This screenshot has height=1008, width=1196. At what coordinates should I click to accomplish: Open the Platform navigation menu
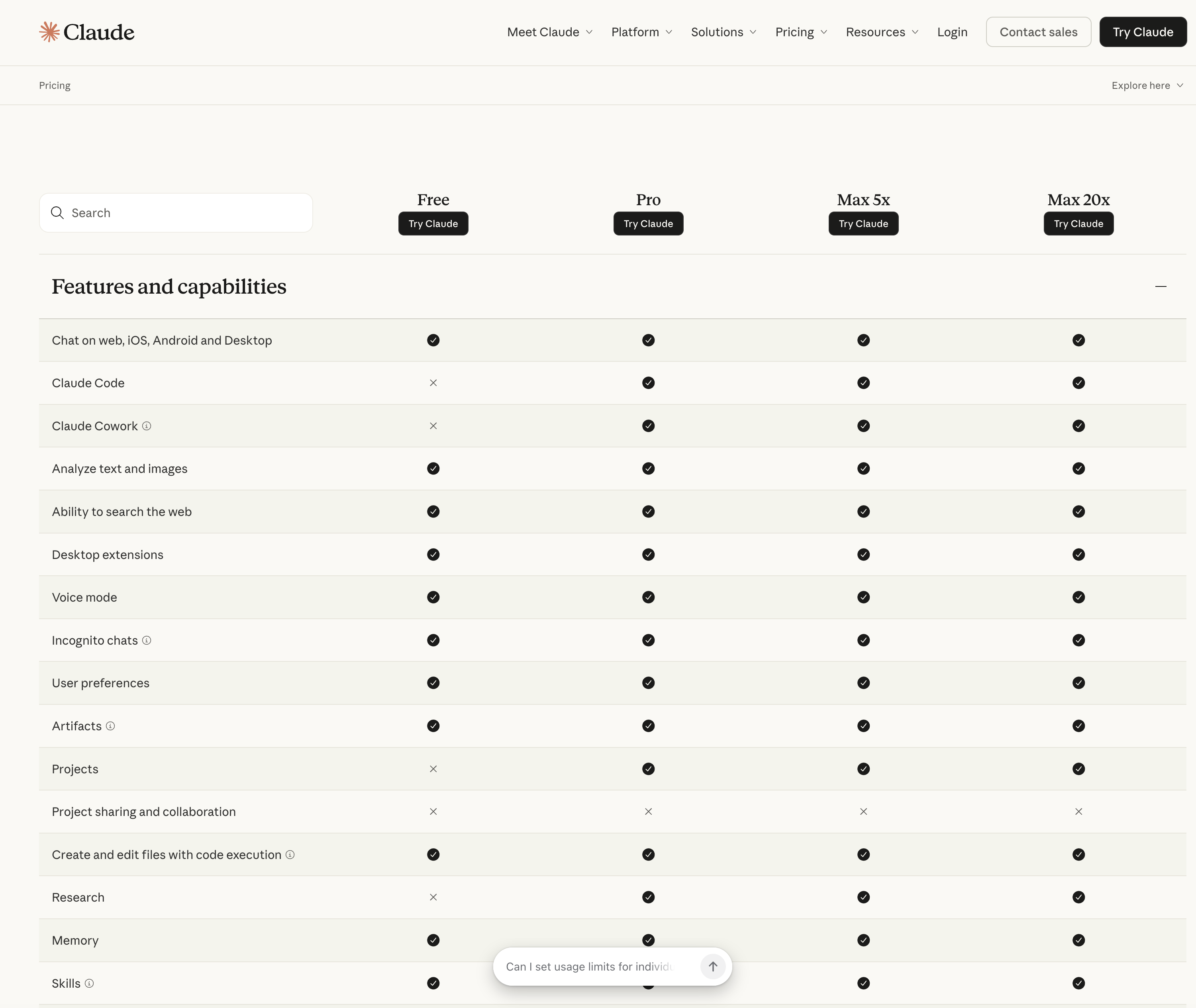pos(641,32)
